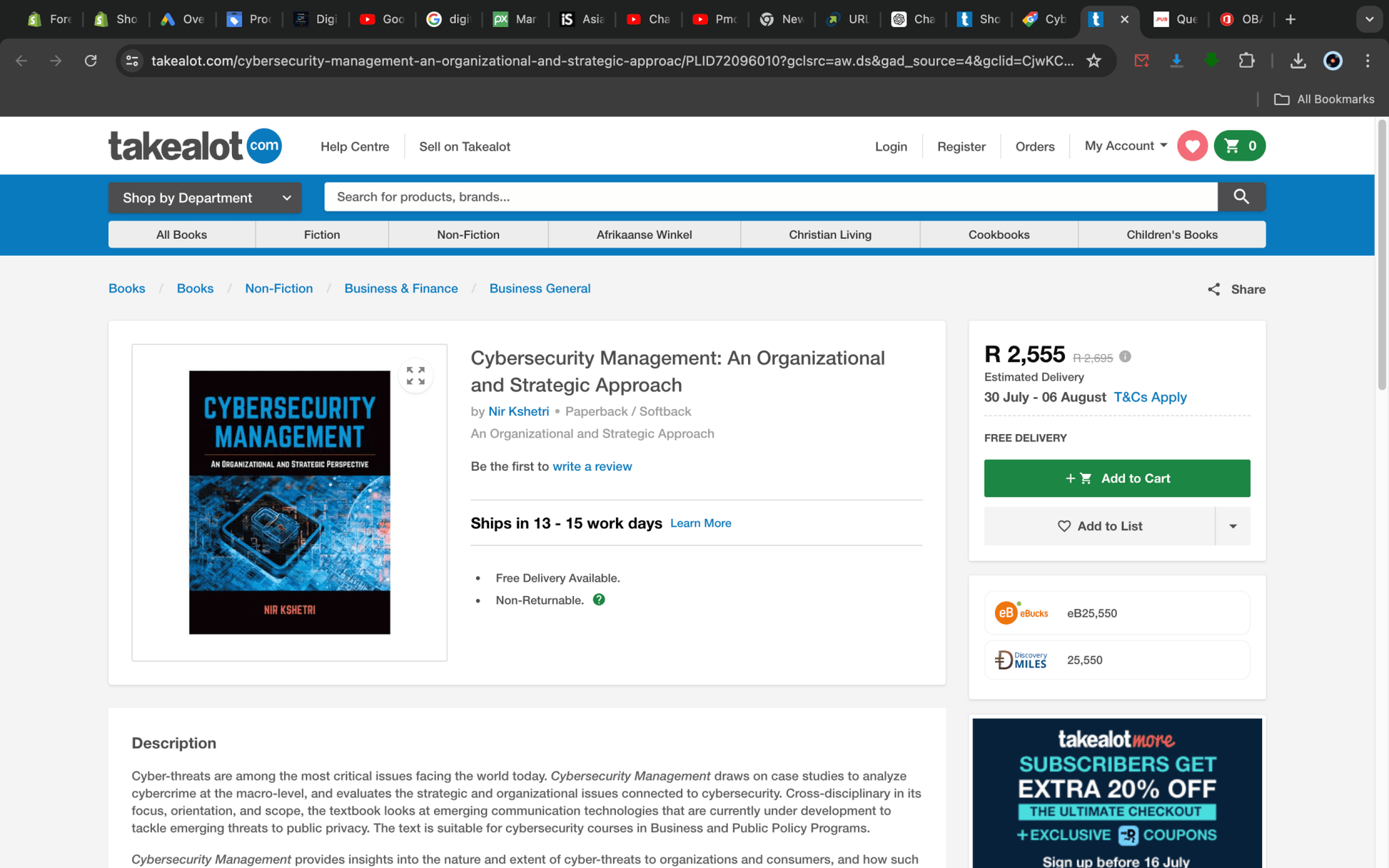
Task: Click the write a review link
Action: [x=592, y=466]
